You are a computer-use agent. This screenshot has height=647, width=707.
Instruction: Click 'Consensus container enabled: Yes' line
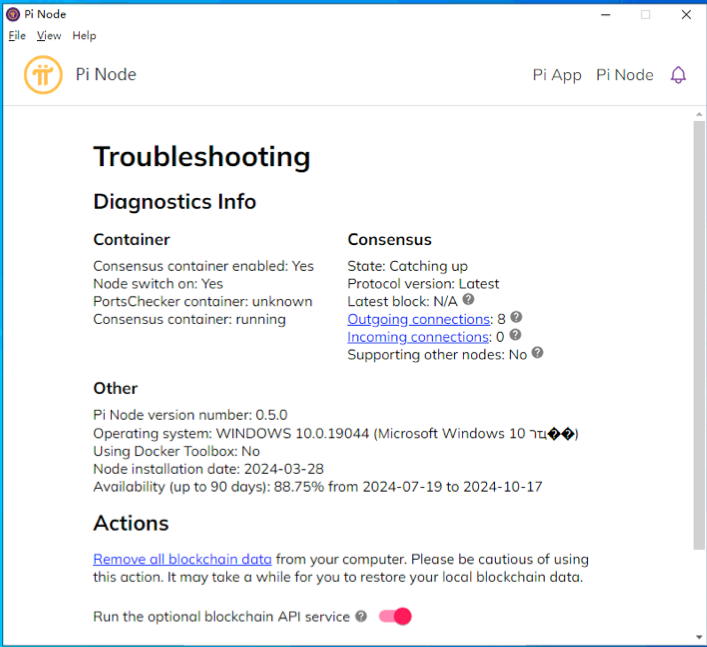tap(203, 266)
